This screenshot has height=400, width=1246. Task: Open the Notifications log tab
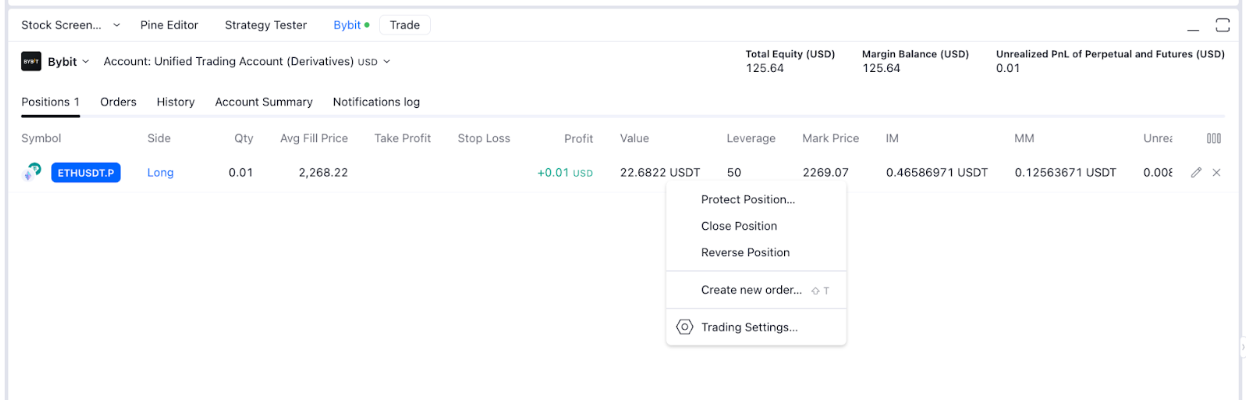376,102
